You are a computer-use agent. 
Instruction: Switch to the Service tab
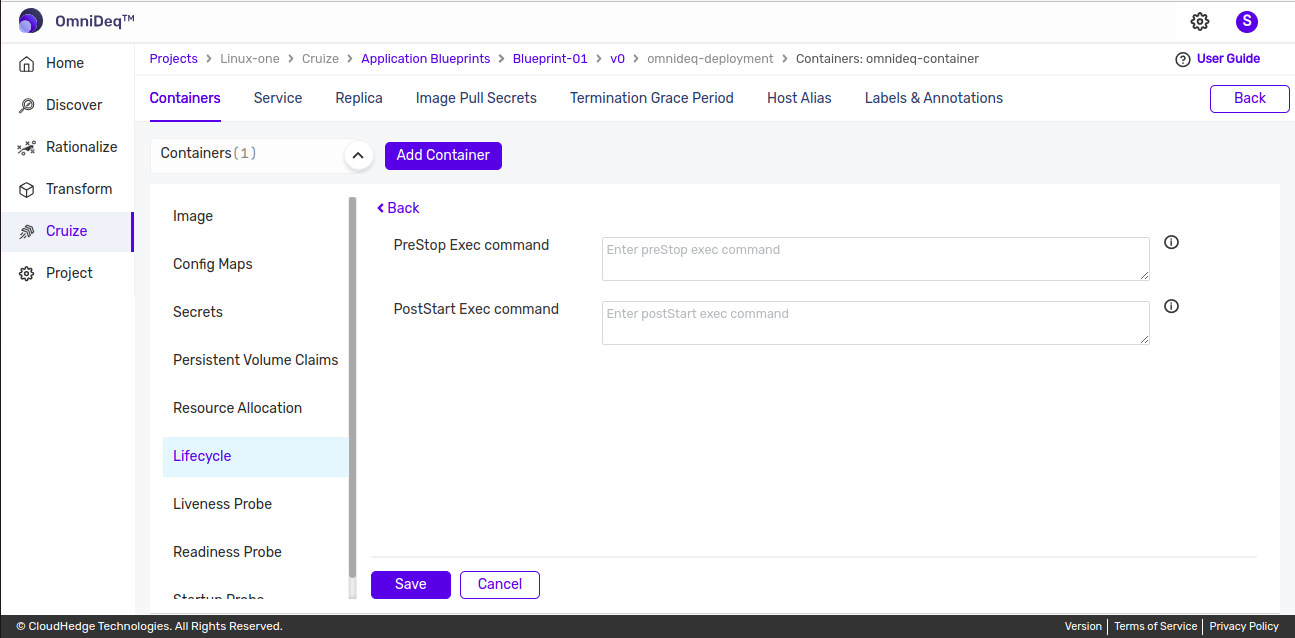pos(278,98)
